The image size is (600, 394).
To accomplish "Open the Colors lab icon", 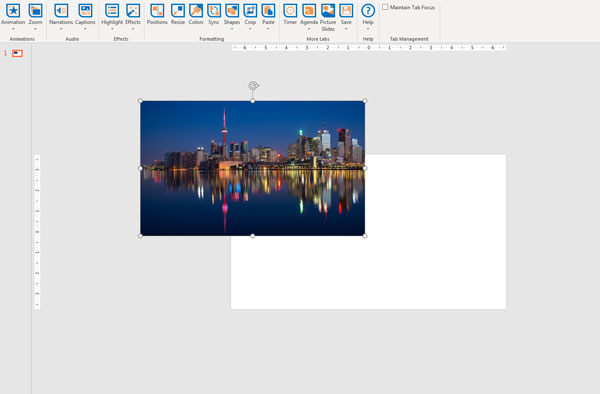I will tap(196, 10).
